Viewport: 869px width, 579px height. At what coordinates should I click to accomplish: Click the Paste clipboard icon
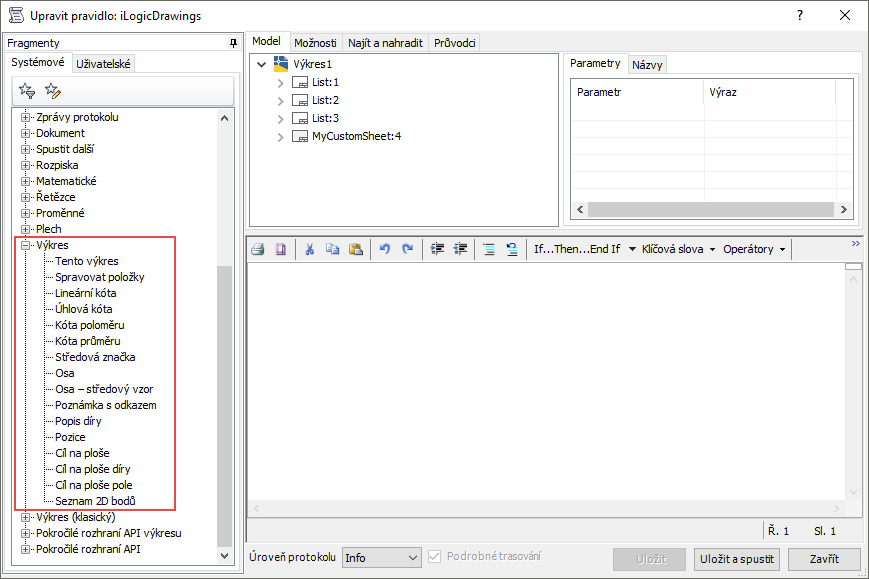point(356,249)
